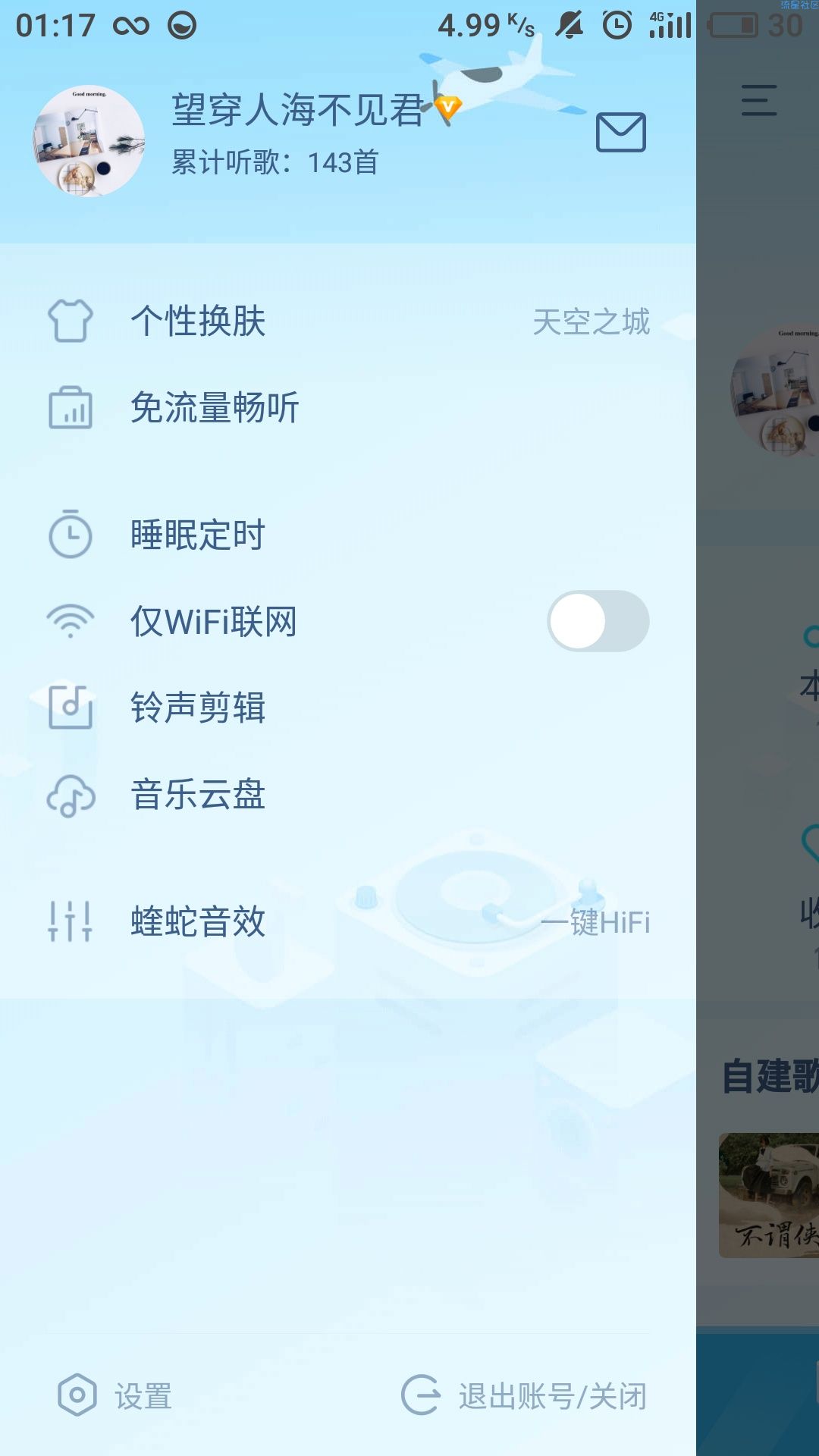Open the 不谓侠 playlist cover

tap(768, 1195)
